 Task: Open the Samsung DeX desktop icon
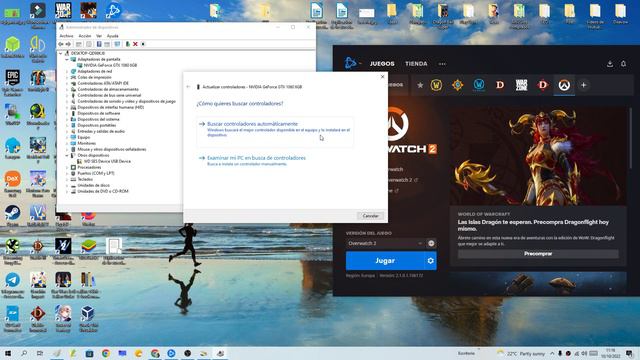pos(13,183)
